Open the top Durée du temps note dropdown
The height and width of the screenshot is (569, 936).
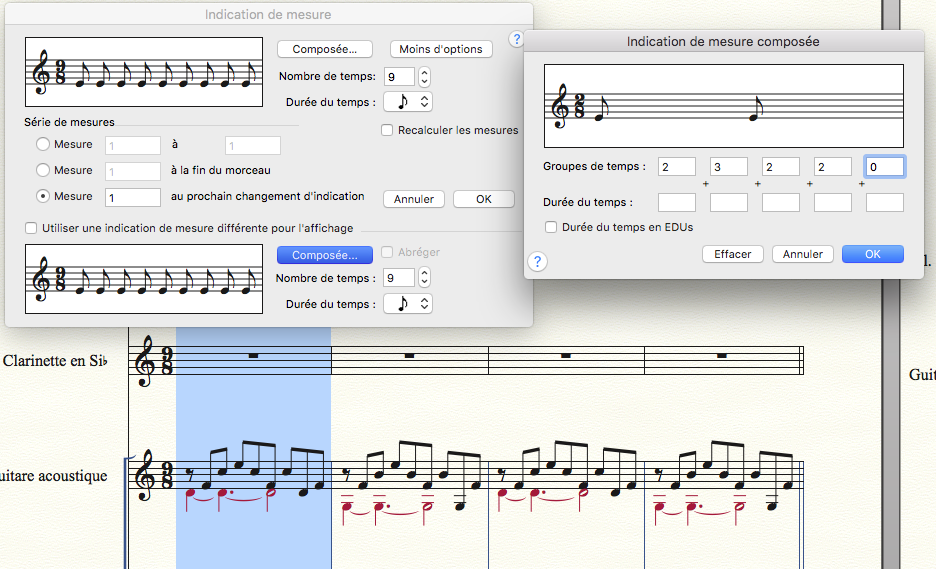(x=408, y=101)
